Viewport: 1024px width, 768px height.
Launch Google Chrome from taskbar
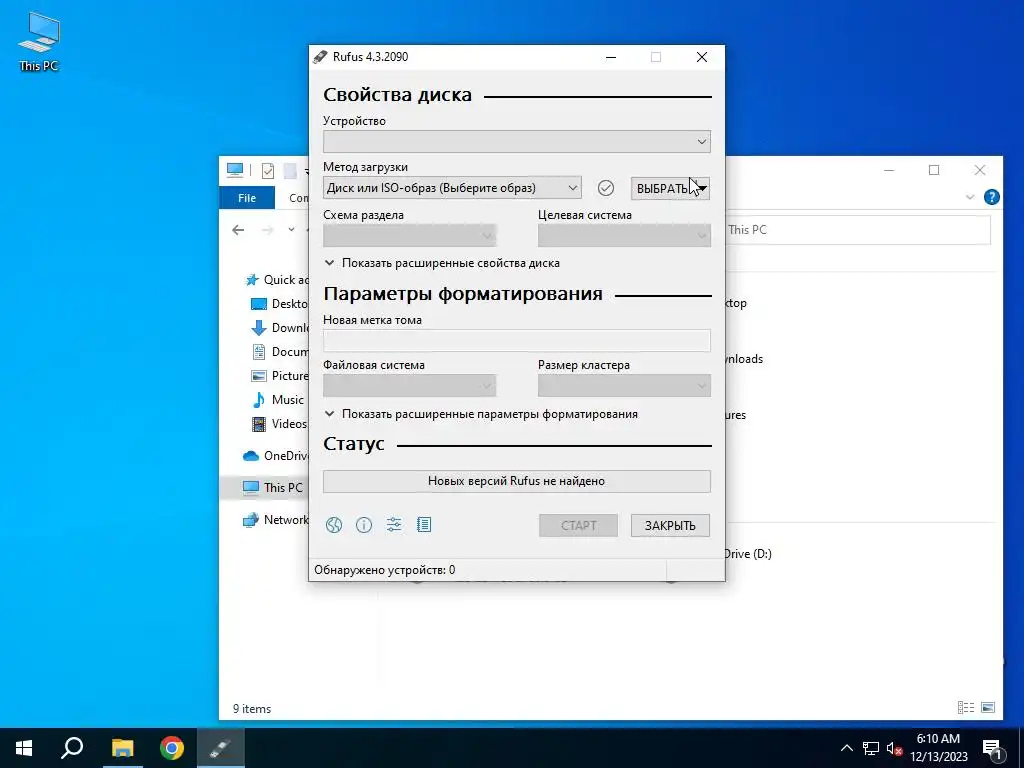coord(172,748)
